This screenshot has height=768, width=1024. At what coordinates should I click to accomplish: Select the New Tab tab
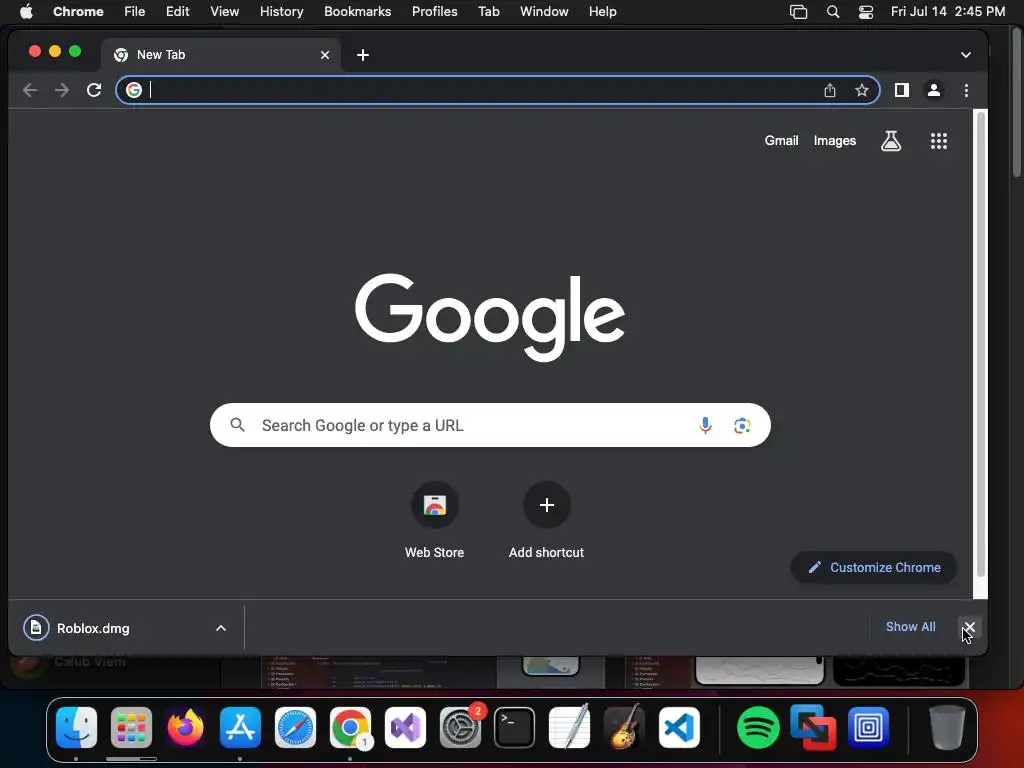pyautogui.click(x=221, y=55)
